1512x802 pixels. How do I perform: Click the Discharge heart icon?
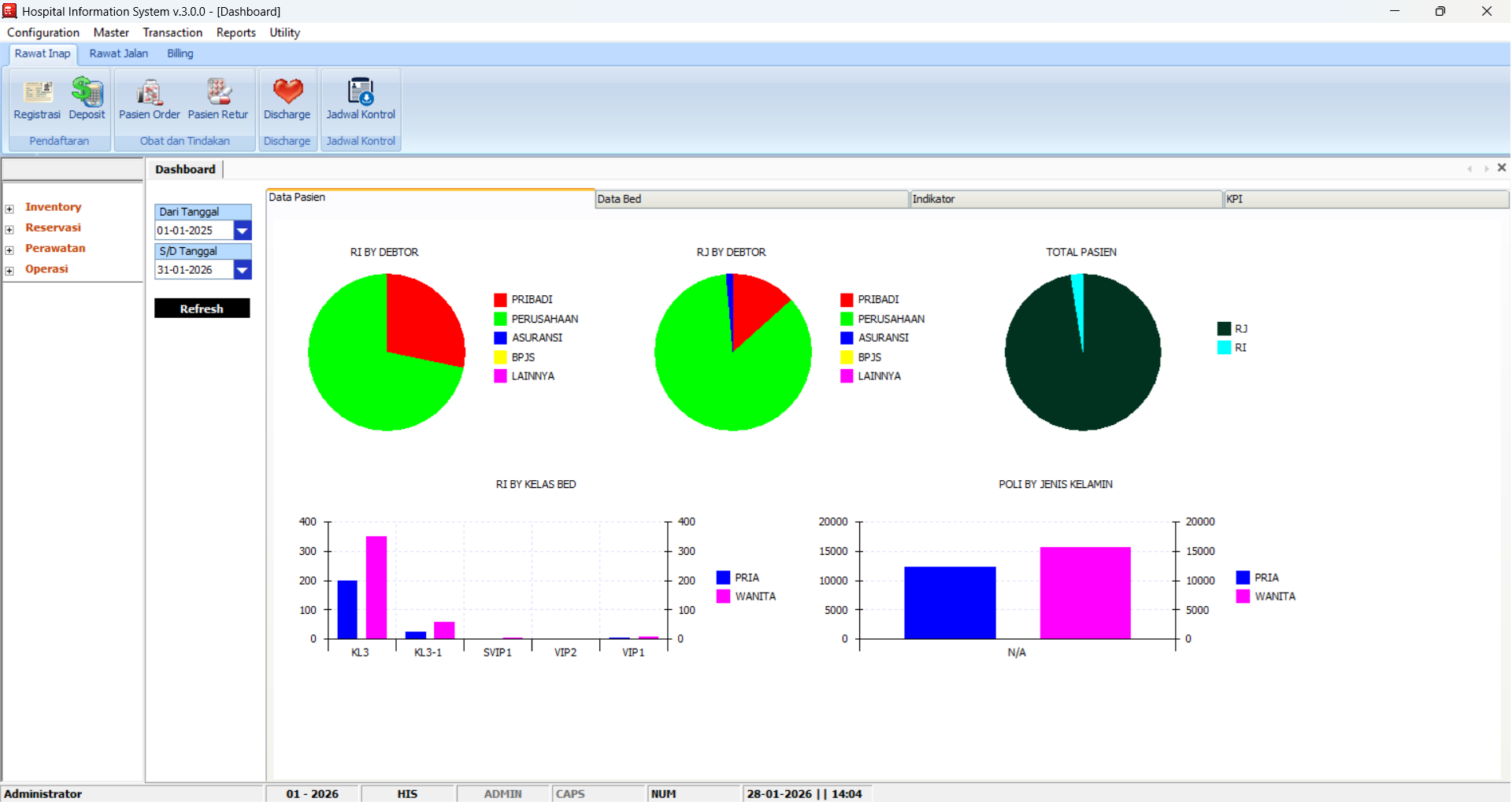click(x=287, y=92)
